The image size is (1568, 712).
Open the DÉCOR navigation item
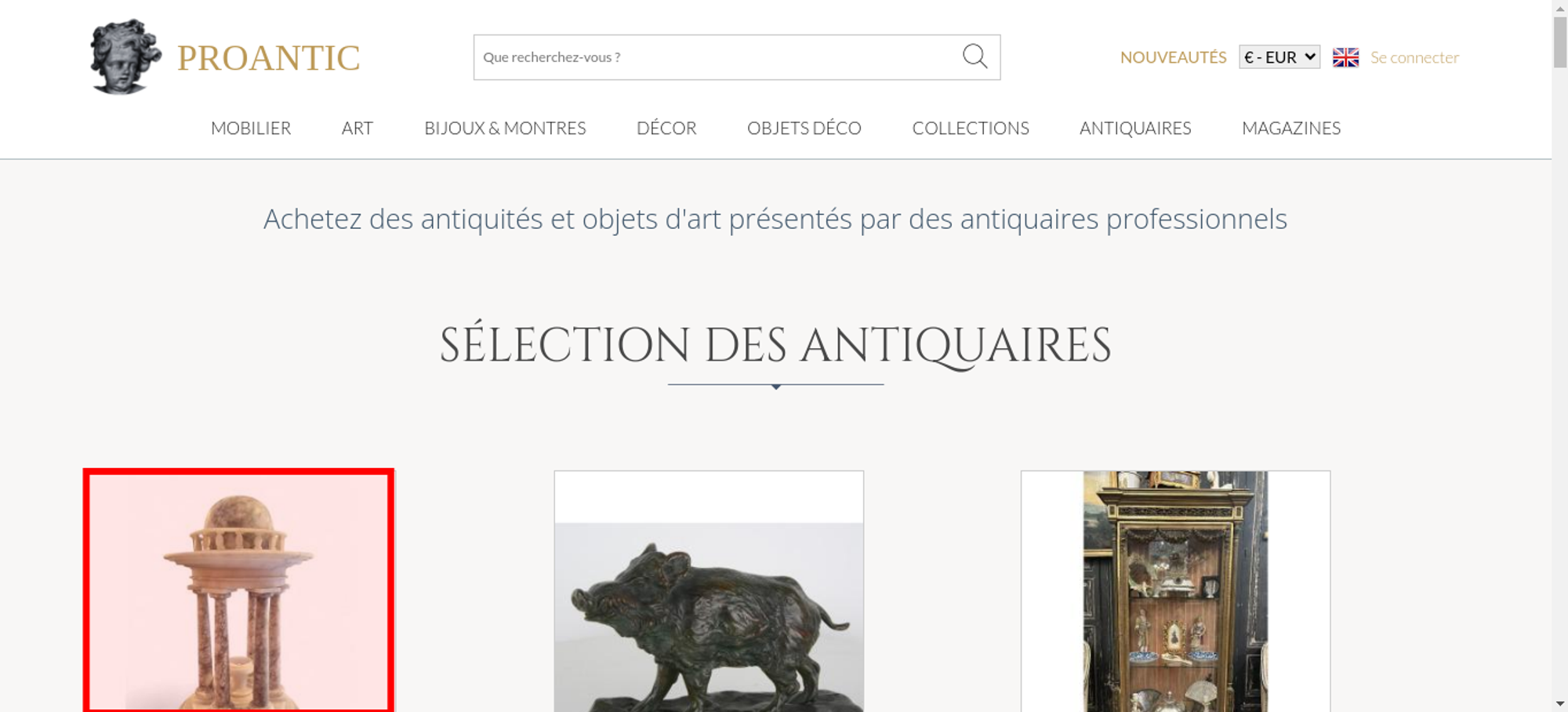[666, 128]
